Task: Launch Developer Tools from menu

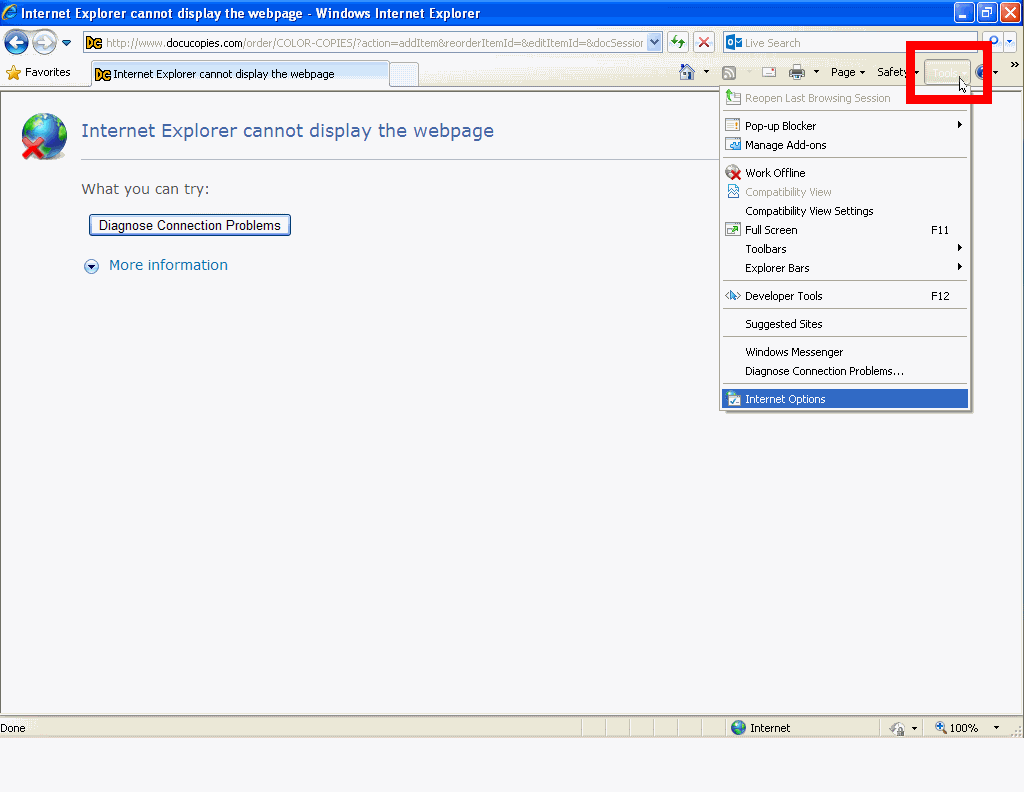Action: [845, 296]
